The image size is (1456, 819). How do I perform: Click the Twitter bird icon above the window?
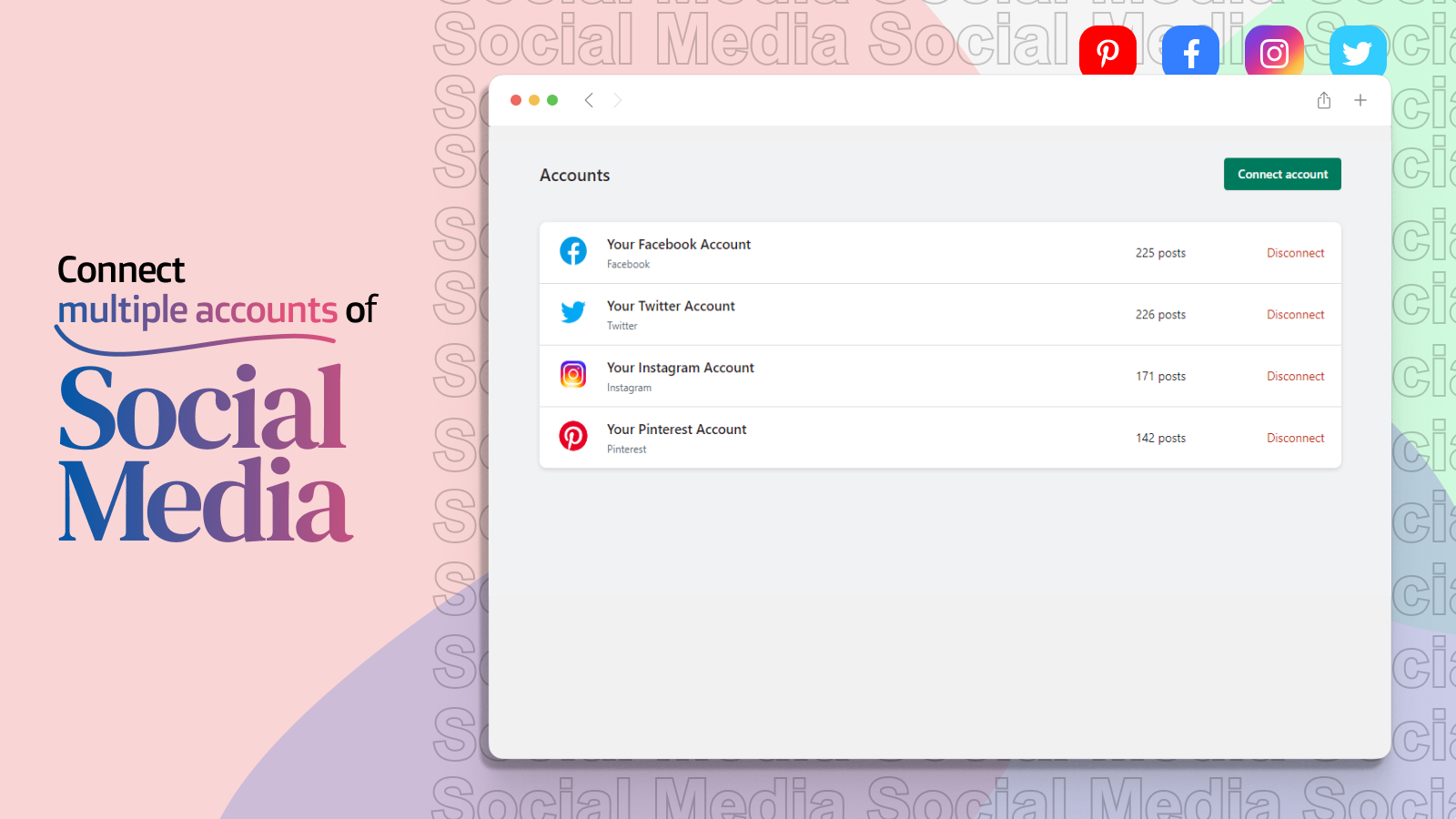(x=1358, y=51)
